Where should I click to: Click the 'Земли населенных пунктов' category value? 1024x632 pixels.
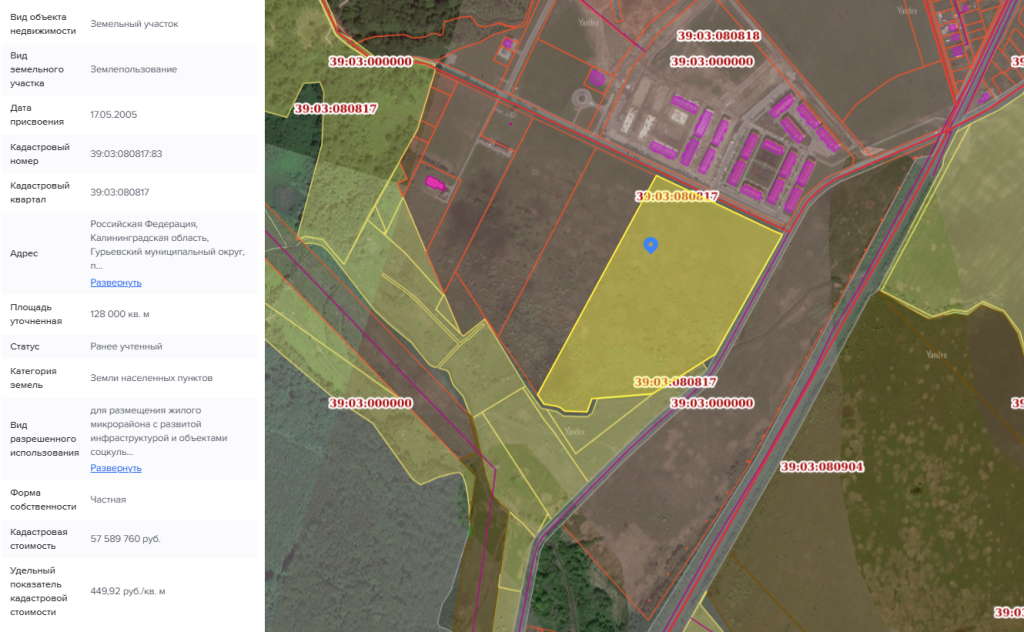click(x=151, y=378)
